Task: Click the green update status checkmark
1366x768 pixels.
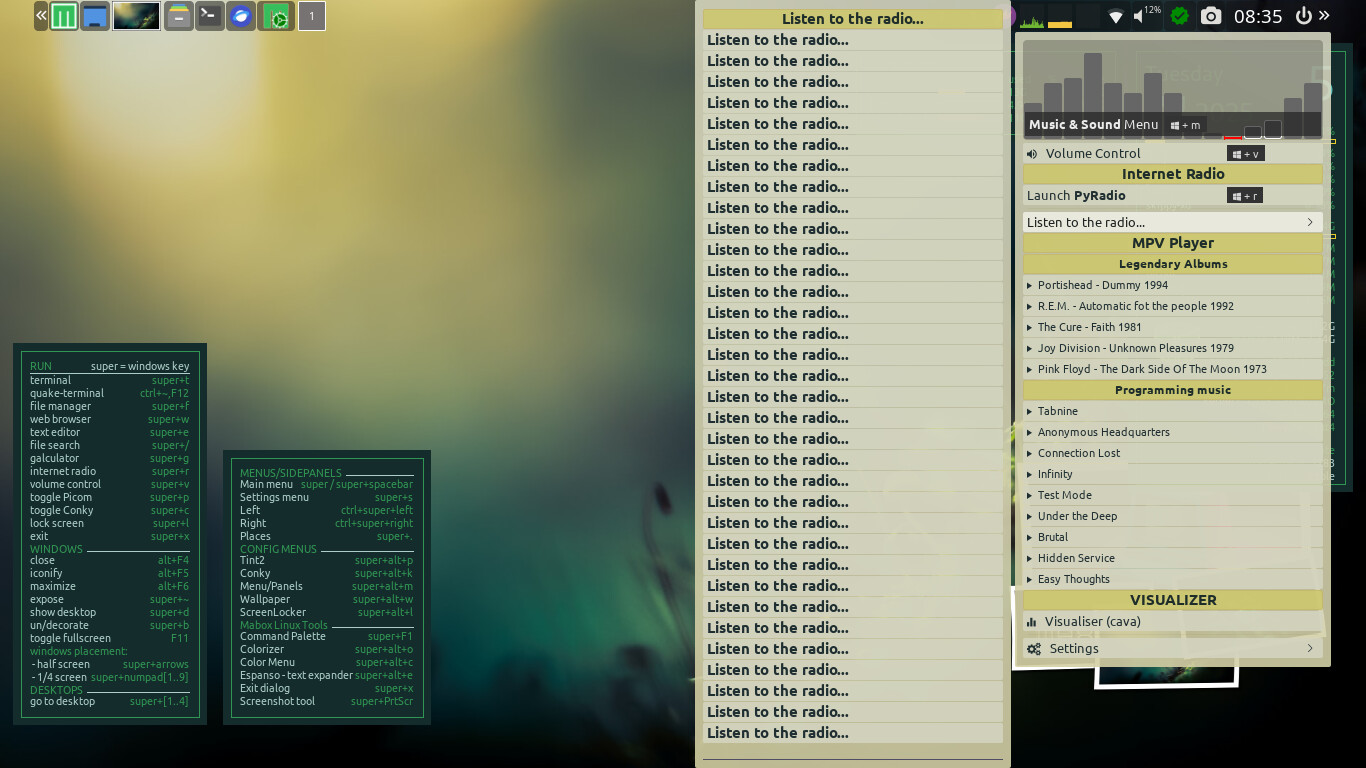Action: [1180, 16]
